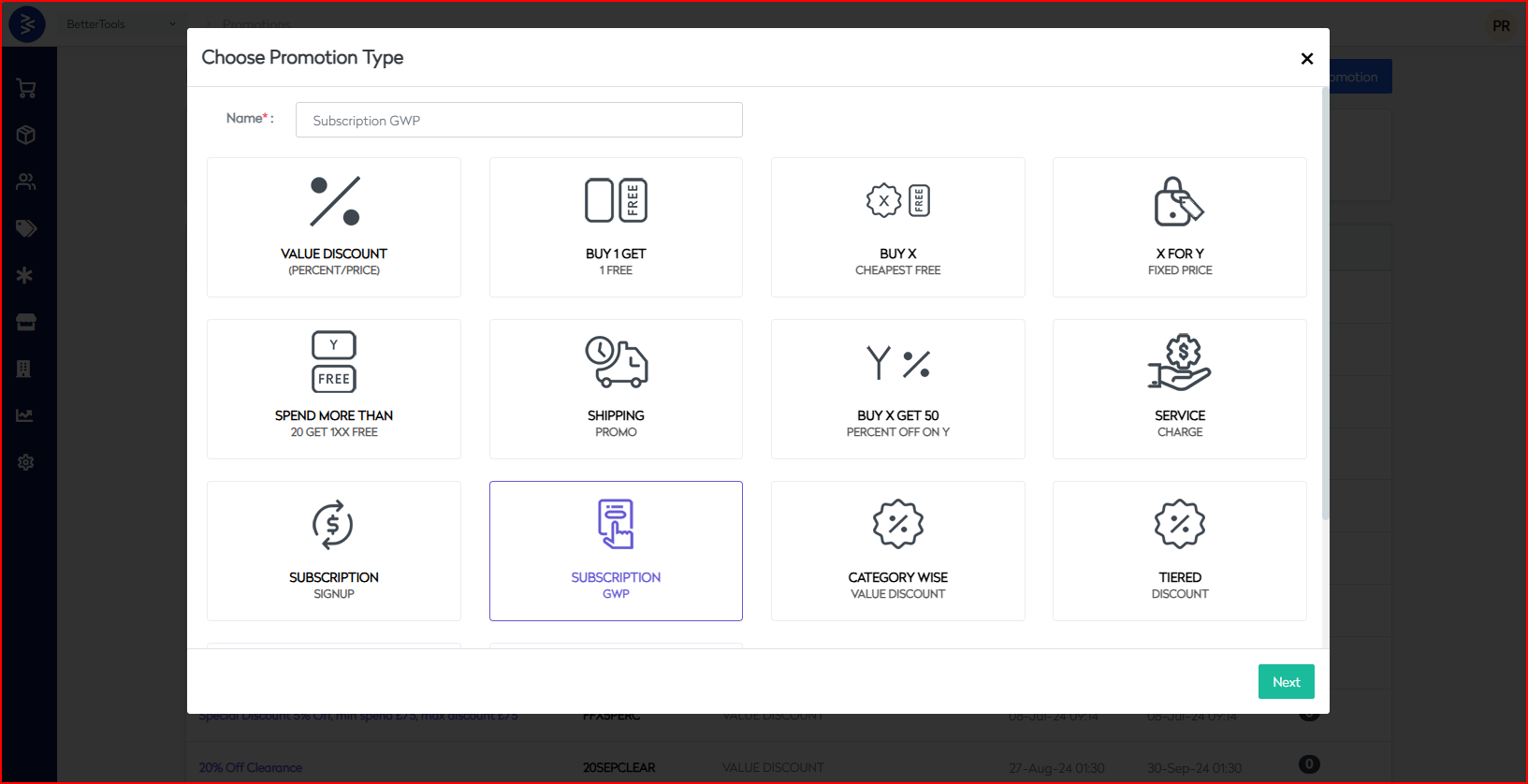Open the settings gear in sidebar
Viewport: 1528px width, 784px height.
pyautogui.click(x=26, y=462)
